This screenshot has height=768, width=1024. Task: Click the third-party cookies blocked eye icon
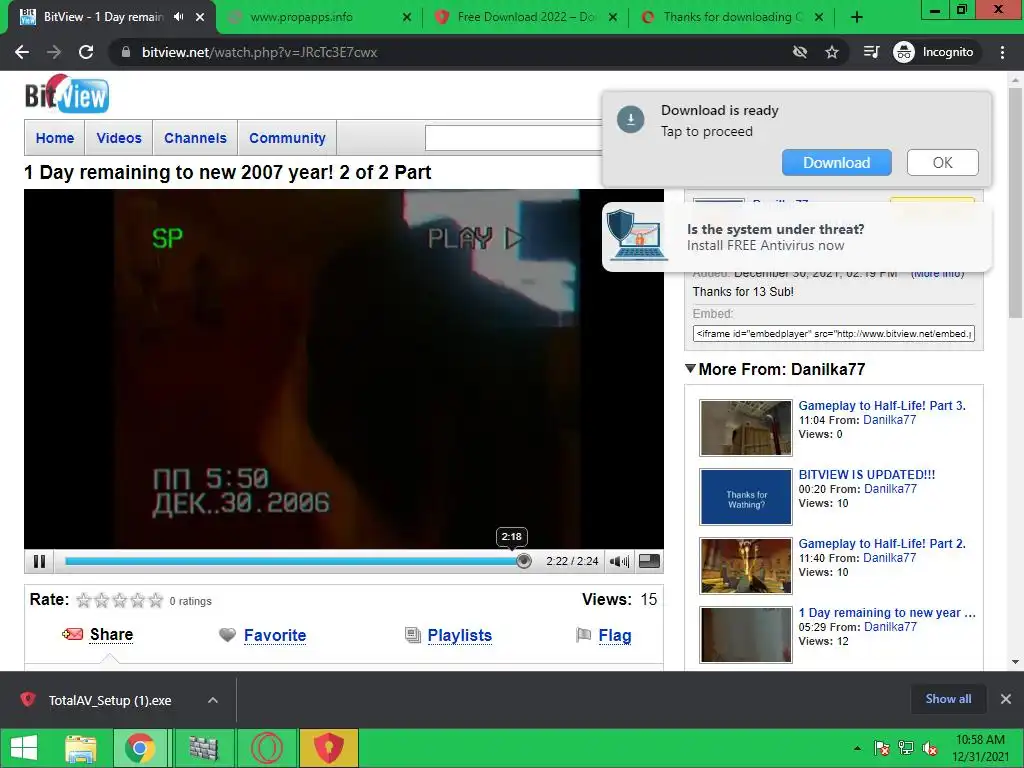(799, 52)
